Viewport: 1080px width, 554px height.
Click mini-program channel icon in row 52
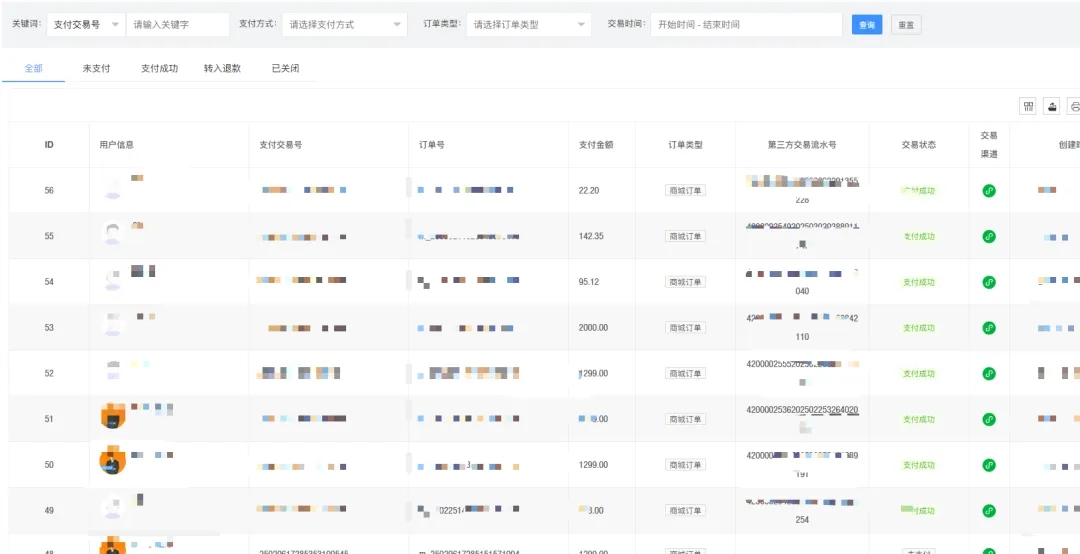tap(989, 374)
